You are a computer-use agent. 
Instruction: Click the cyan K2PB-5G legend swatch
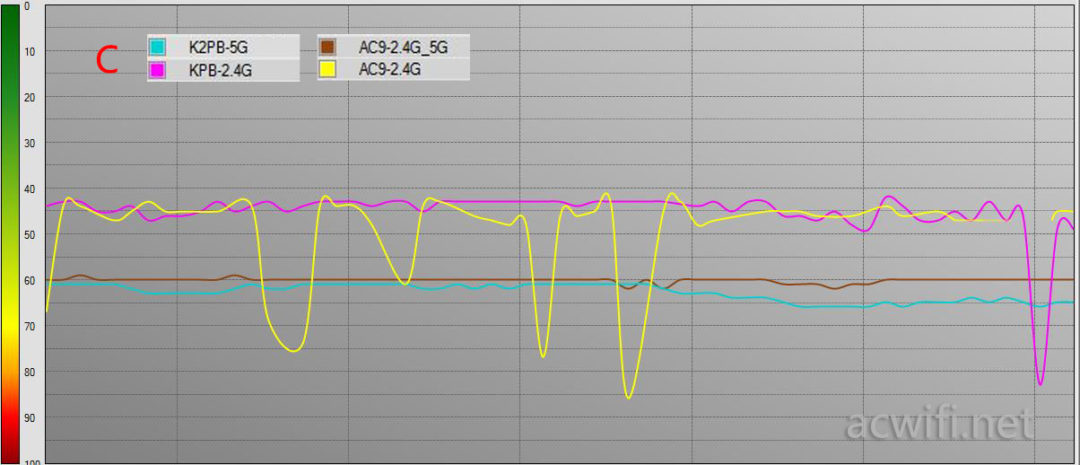click(x=157, y=47)
